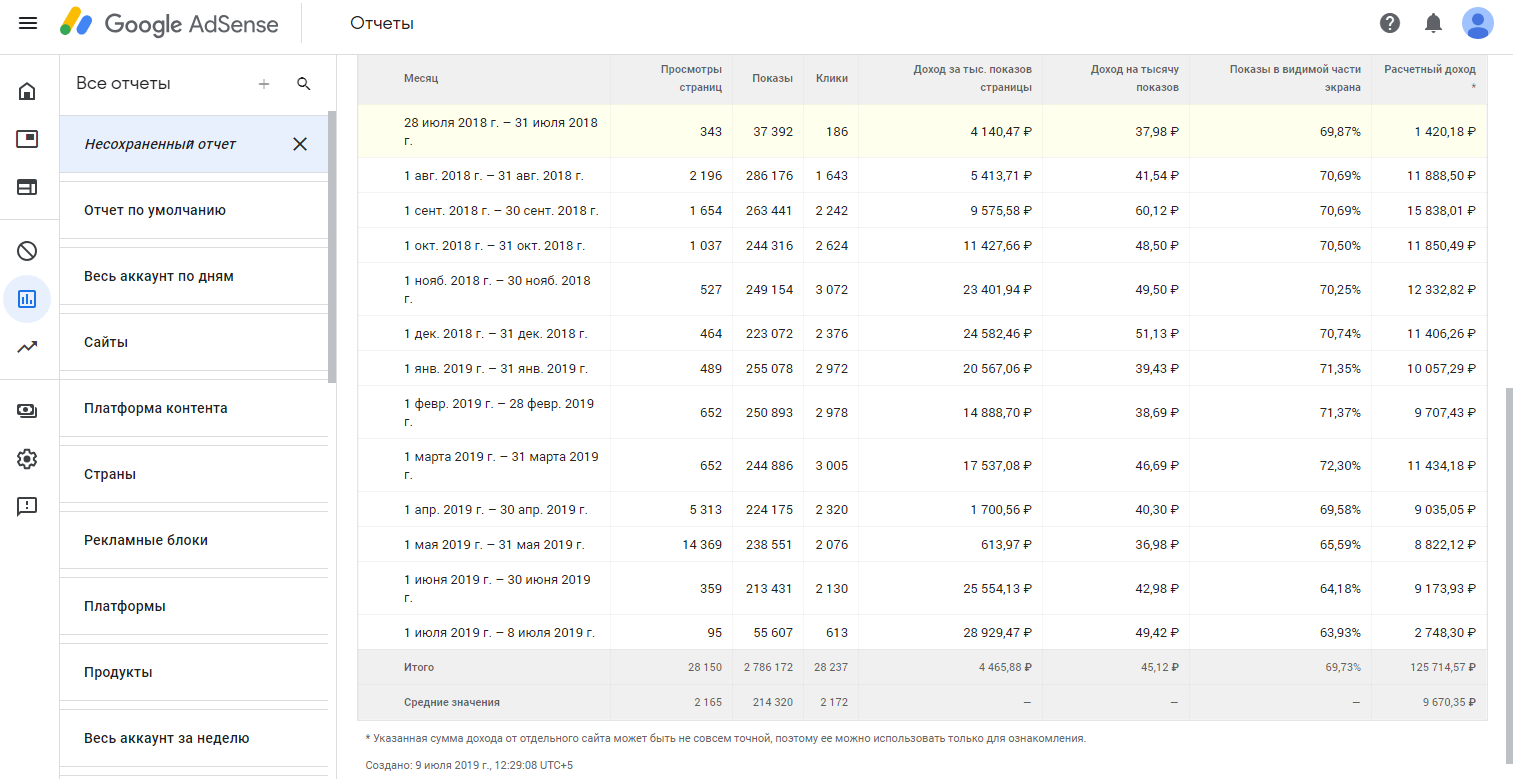Open the Ads section icon

click(x=27, y=139)
